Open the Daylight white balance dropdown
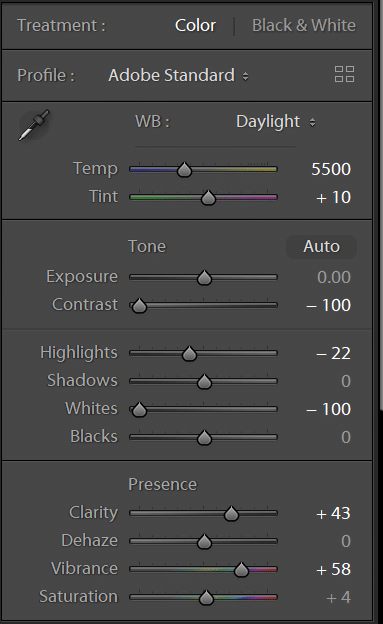383x624 pixels. click(x=276, y=122)
